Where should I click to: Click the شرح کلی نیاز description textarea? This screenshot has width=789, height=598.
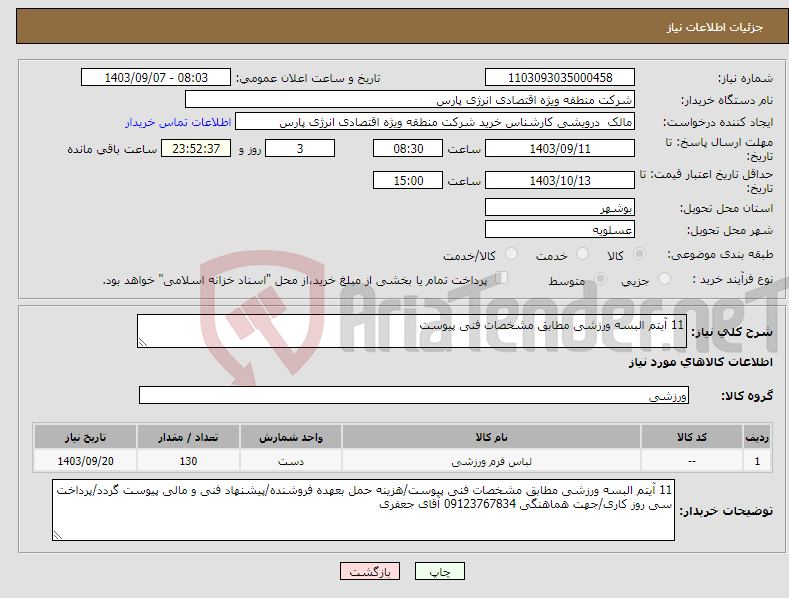coord(412,331)
